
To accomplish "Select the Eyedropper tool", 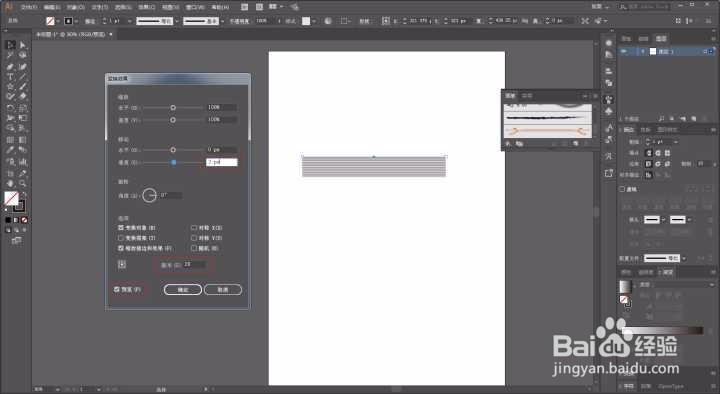I will click(10, 150).
